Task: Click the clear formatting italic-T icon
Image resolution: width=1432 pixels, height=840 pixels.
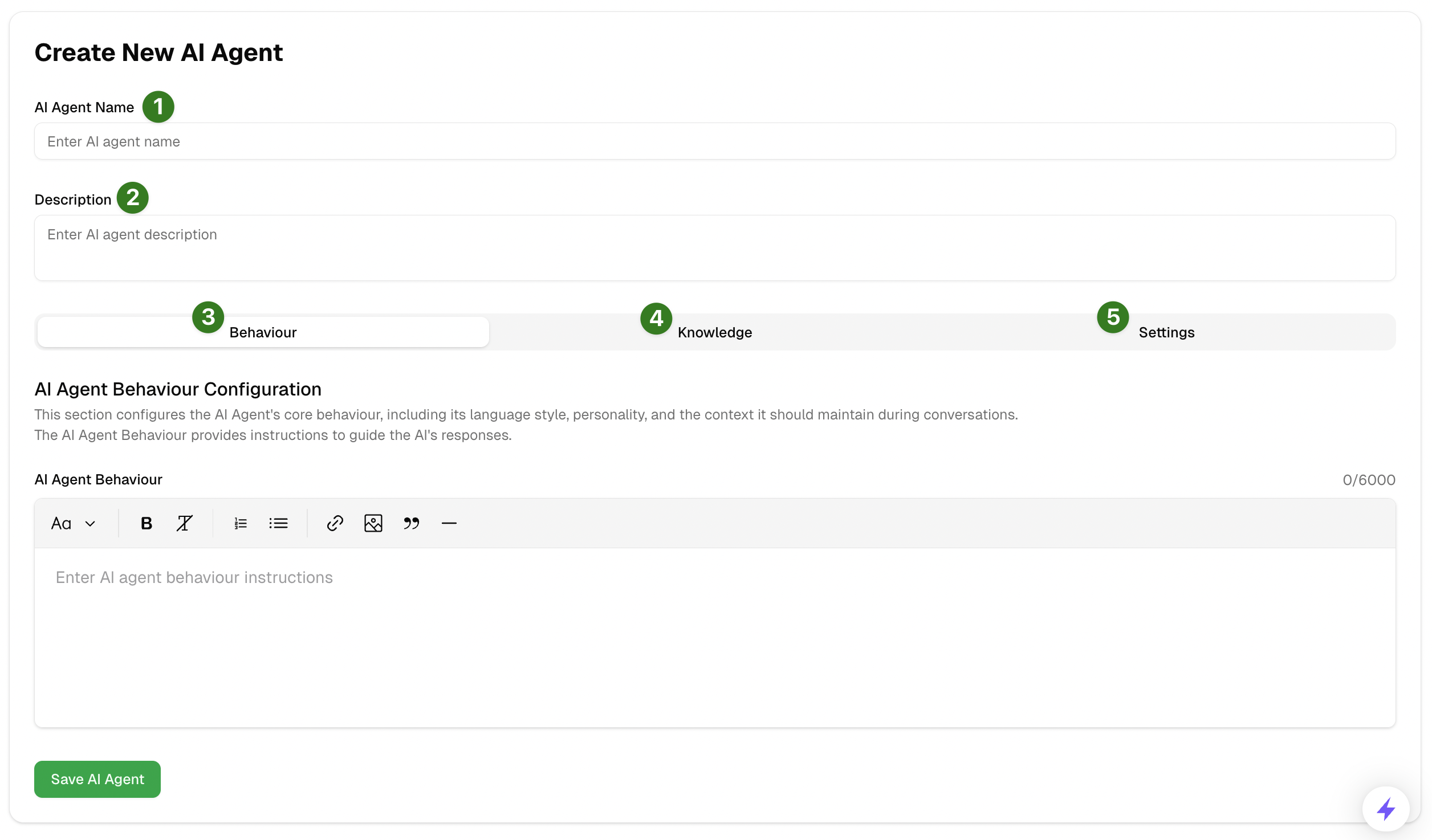Action: (184, 523)
